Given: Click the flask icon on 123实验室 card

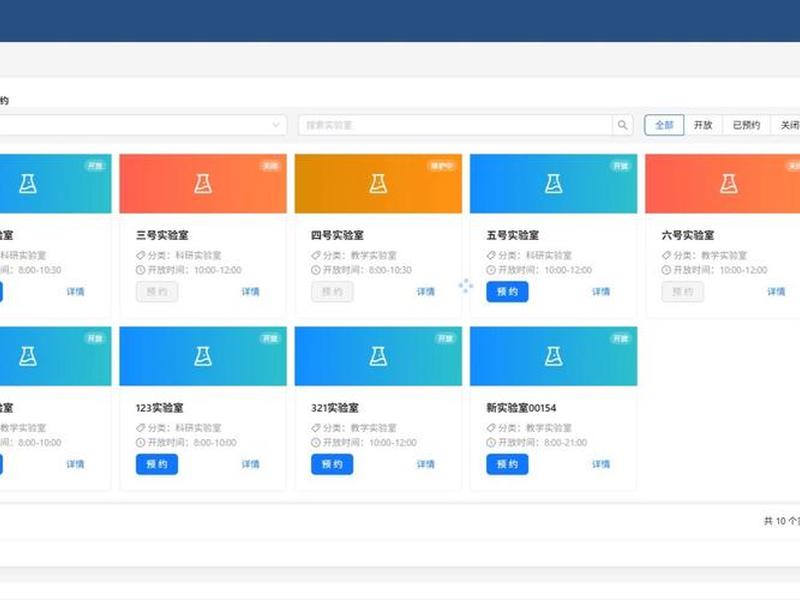Looking at the screenshot, I should [x=203, y=357].
